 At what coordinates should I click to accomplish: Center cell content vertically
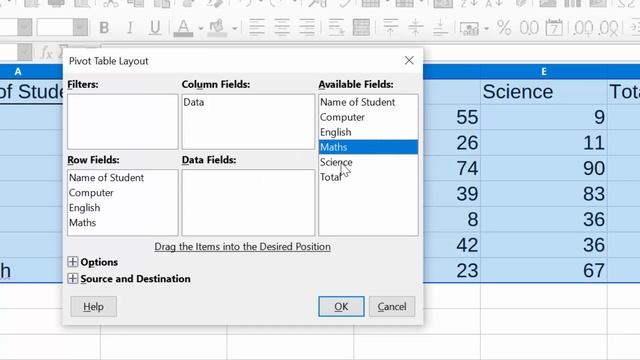[416, 27]
